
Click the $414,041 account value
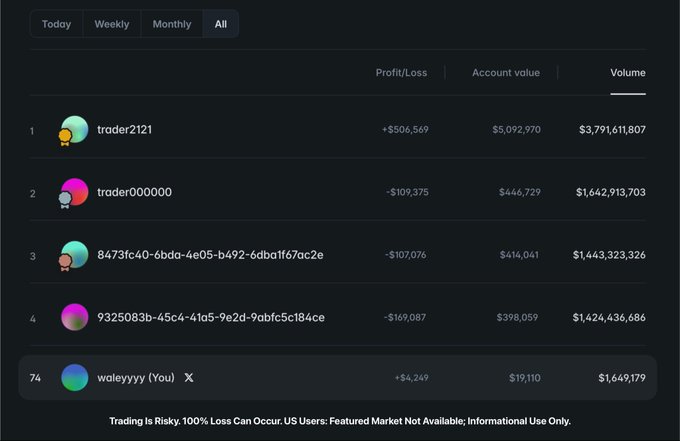519,255
